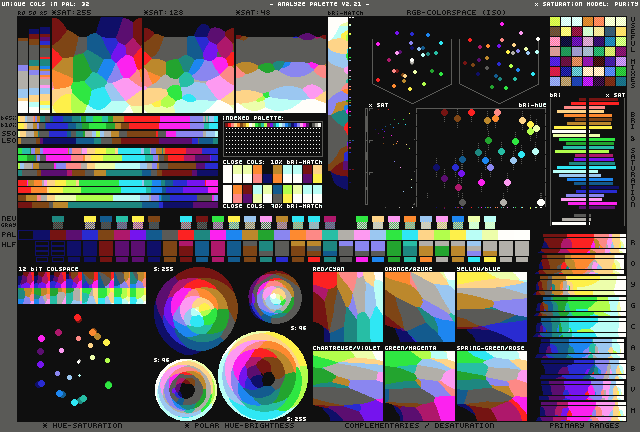Click the Saturation Model: Purity label
Image resolution: width=640 pixels, height=432 pixels.
click(x=584, y=4)
